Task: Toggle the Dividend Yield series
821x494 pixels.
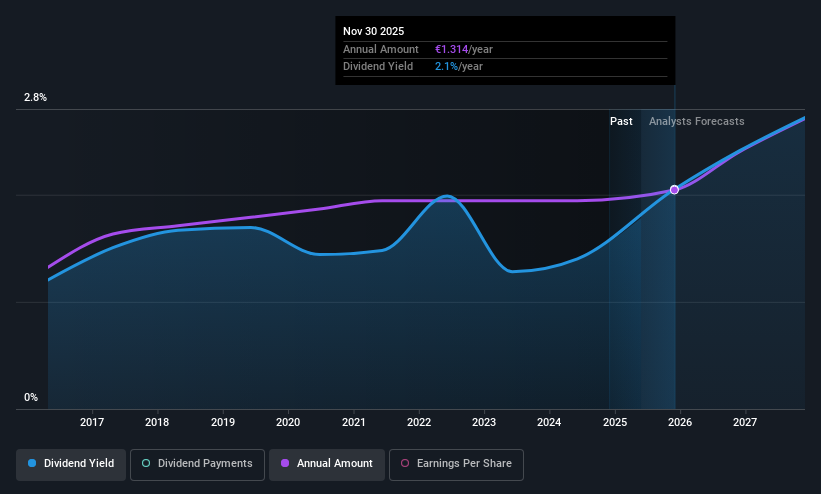Action: [x=71, y=464]
